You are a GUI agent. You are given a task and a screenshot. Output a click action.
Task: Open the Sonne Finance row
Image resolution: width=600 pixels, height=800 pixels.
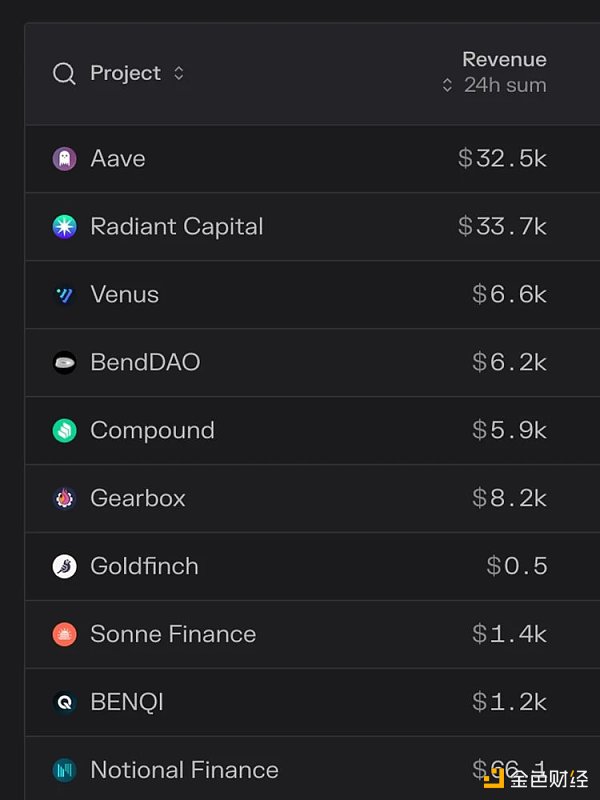click(x=312, y=634)
